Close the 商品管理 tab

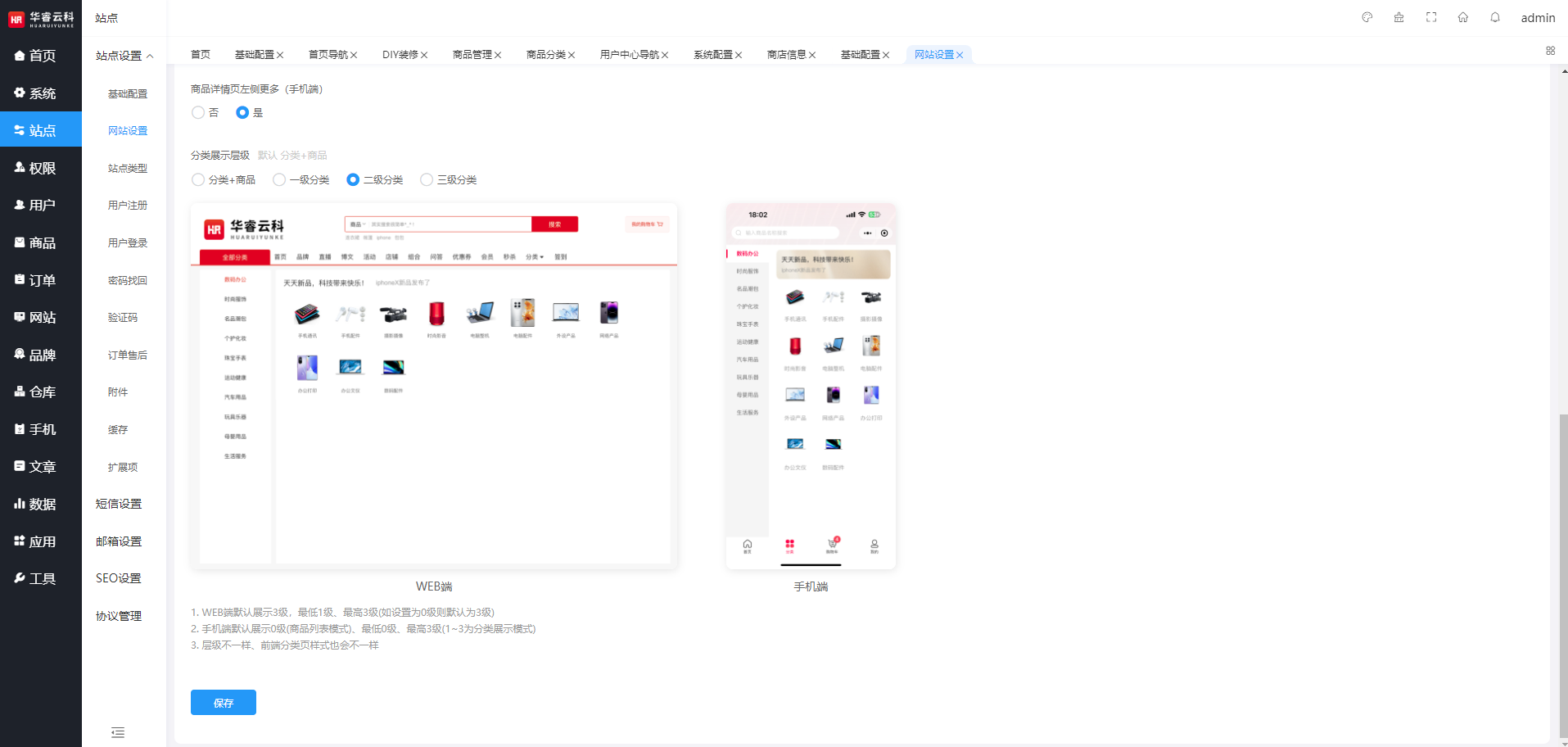498,55
